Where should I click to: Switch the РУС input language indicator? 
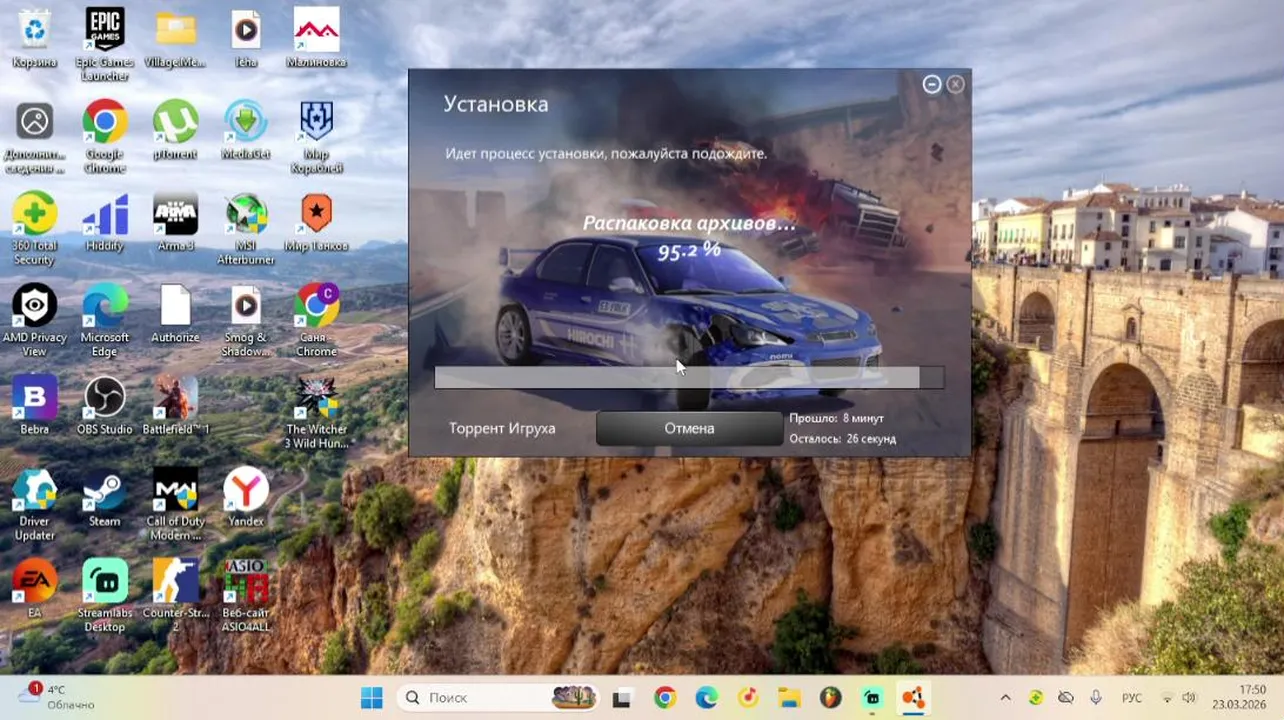(1131, 698)
